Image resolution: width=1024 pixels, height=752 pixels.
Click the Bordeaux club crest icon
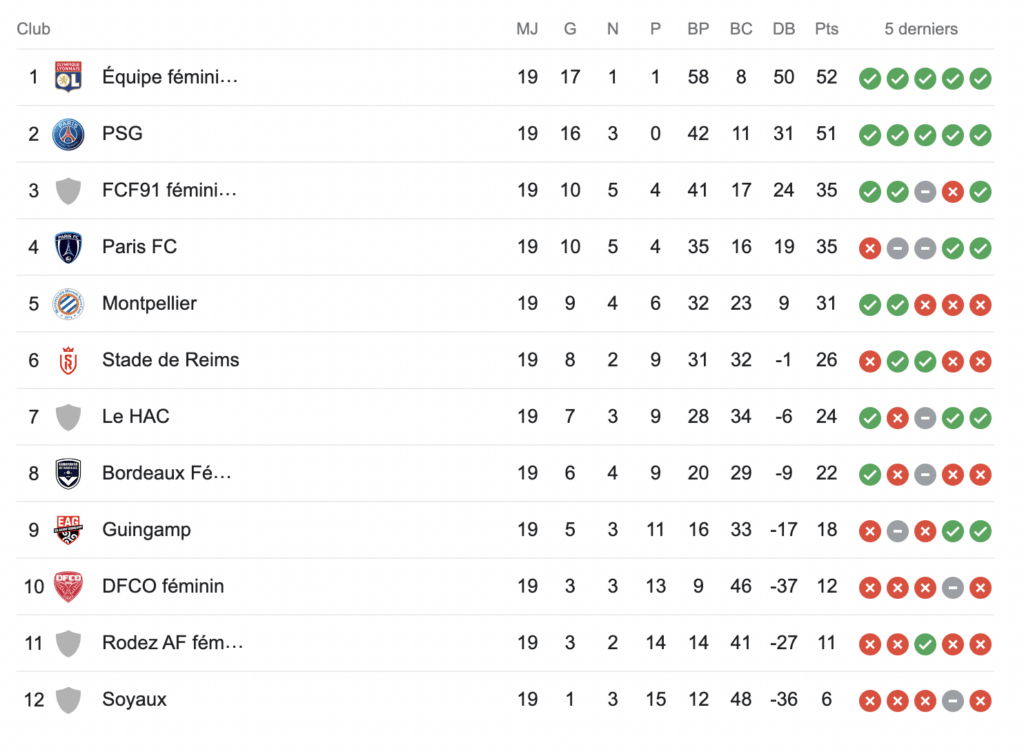coord(69,474)
